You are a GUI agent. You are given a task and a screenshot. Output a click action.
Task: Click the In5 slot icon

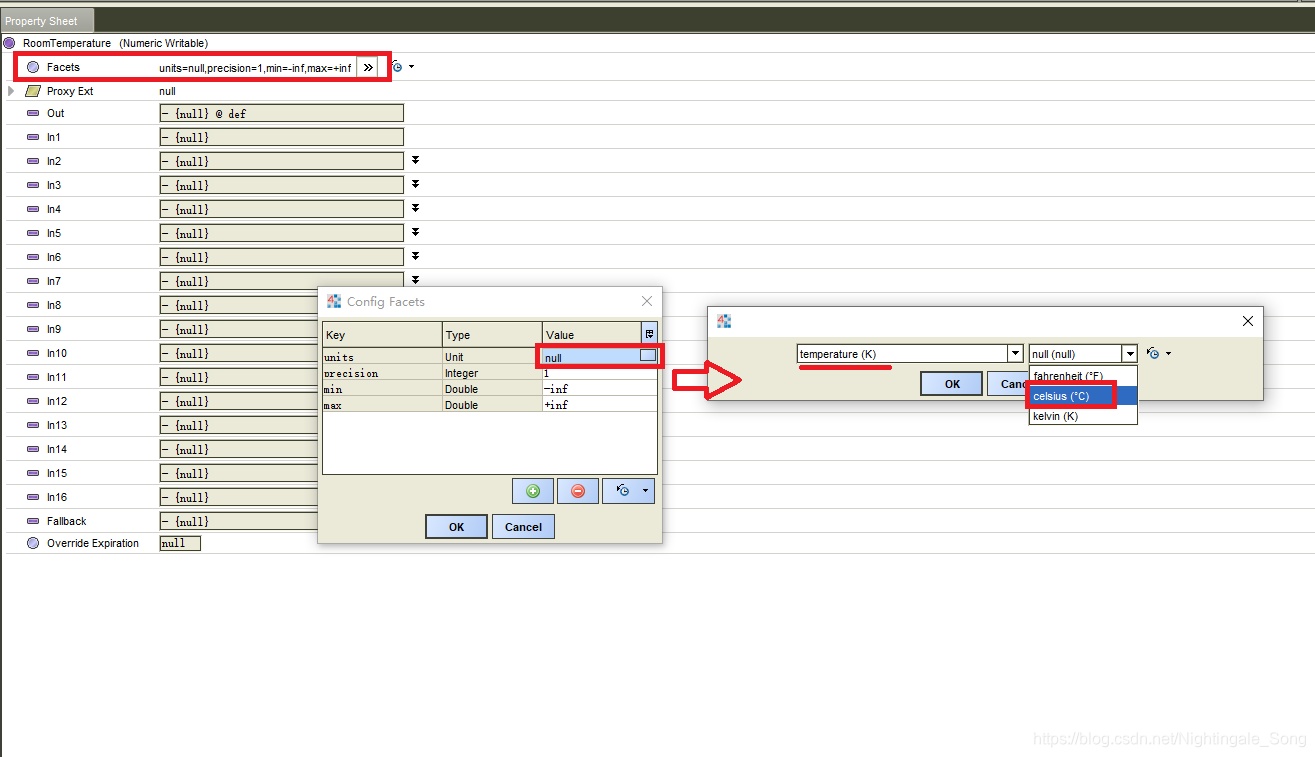tap(33, 233)
